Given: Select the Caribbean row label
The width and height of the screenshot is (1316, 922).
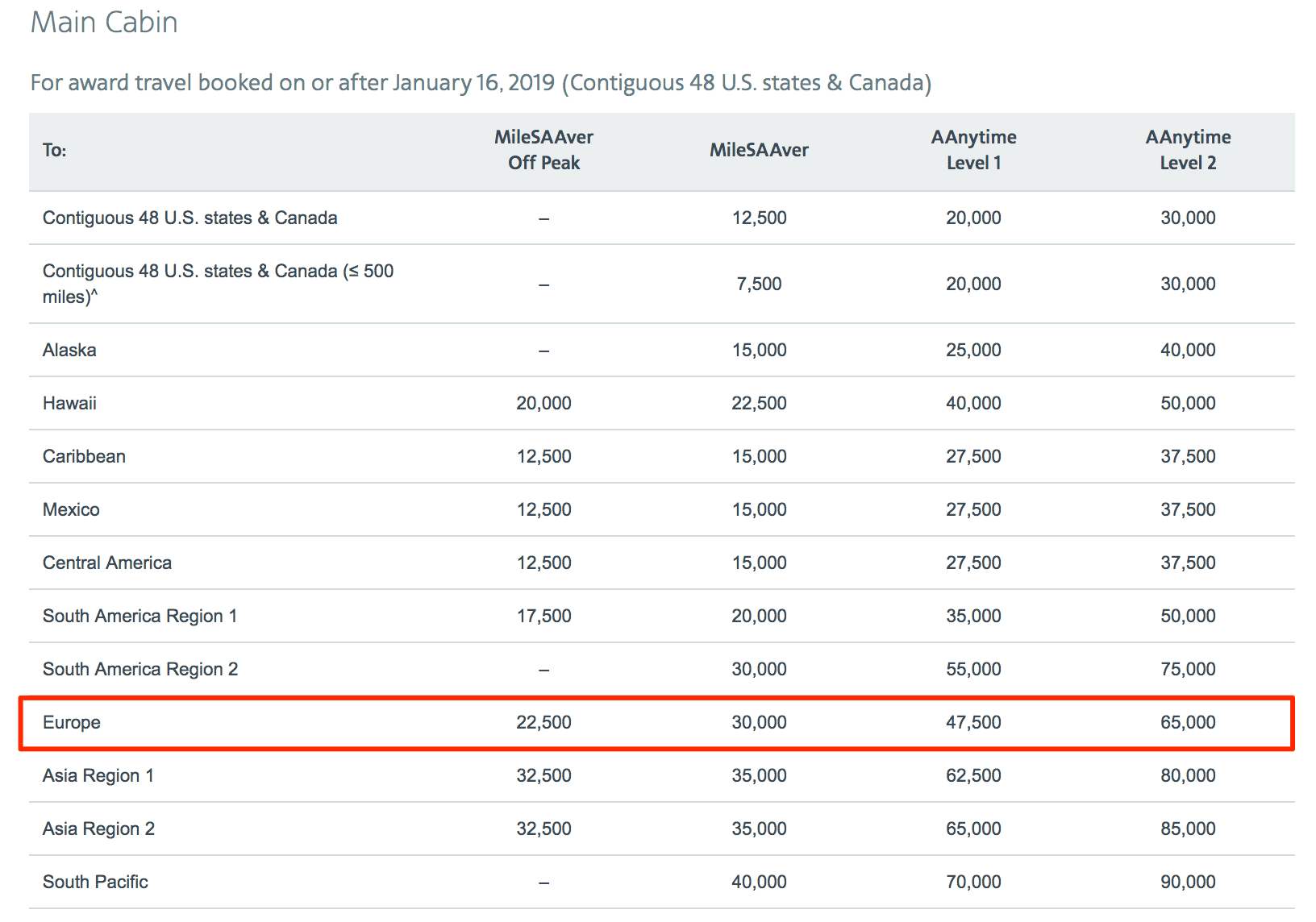Looking at the screenshot, I should 84,456.
